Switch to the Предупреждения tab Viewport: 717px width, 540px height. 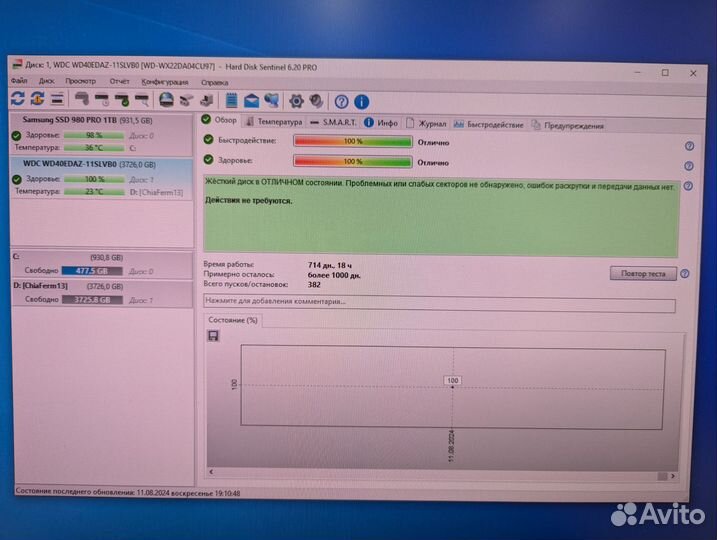coord(568,125)
